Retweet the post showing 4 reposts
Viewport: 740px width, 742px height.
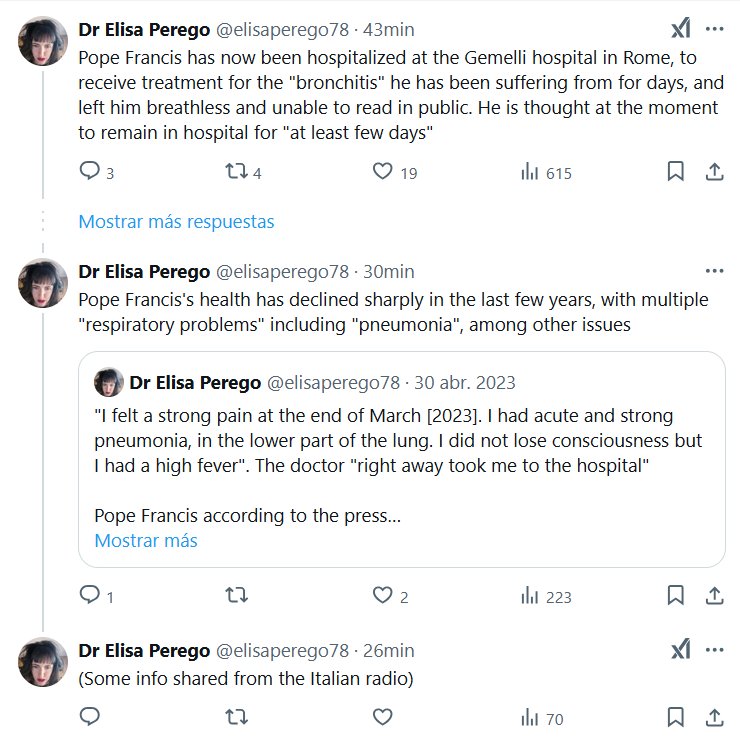236,172
